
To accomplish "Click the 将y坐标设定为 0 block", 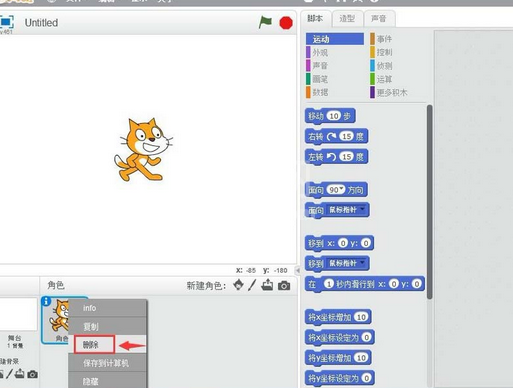I will pos(340,378).
